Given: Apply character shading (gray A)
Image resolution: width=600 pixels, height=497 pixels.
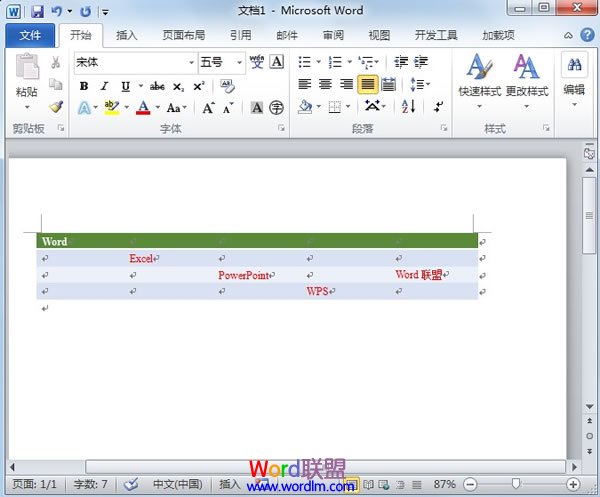Looking at the screenshot, I should click(257, 108).
